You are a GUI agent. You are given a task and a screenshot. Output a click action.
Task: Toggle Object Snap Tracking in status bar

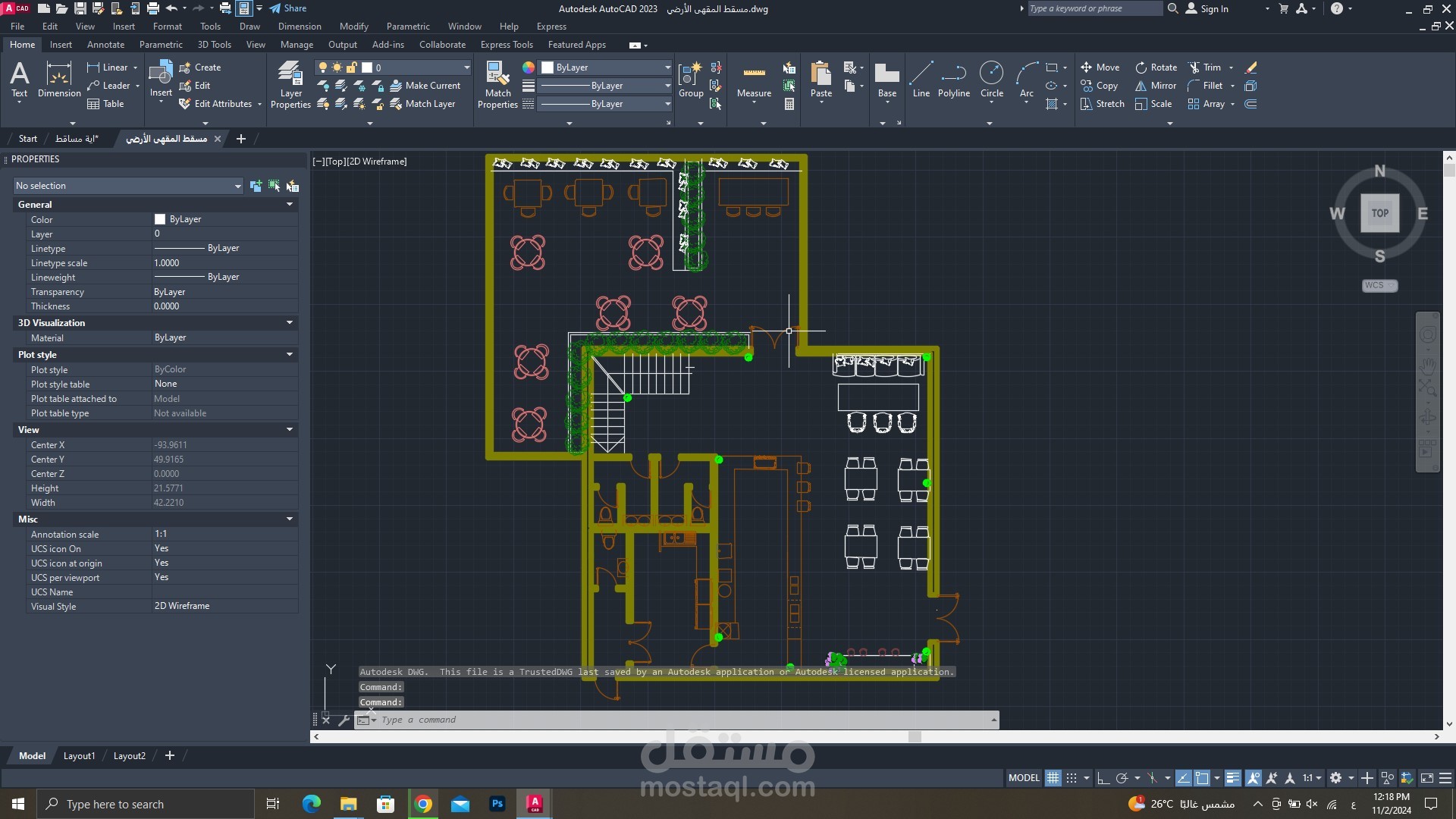point(1183,778)
